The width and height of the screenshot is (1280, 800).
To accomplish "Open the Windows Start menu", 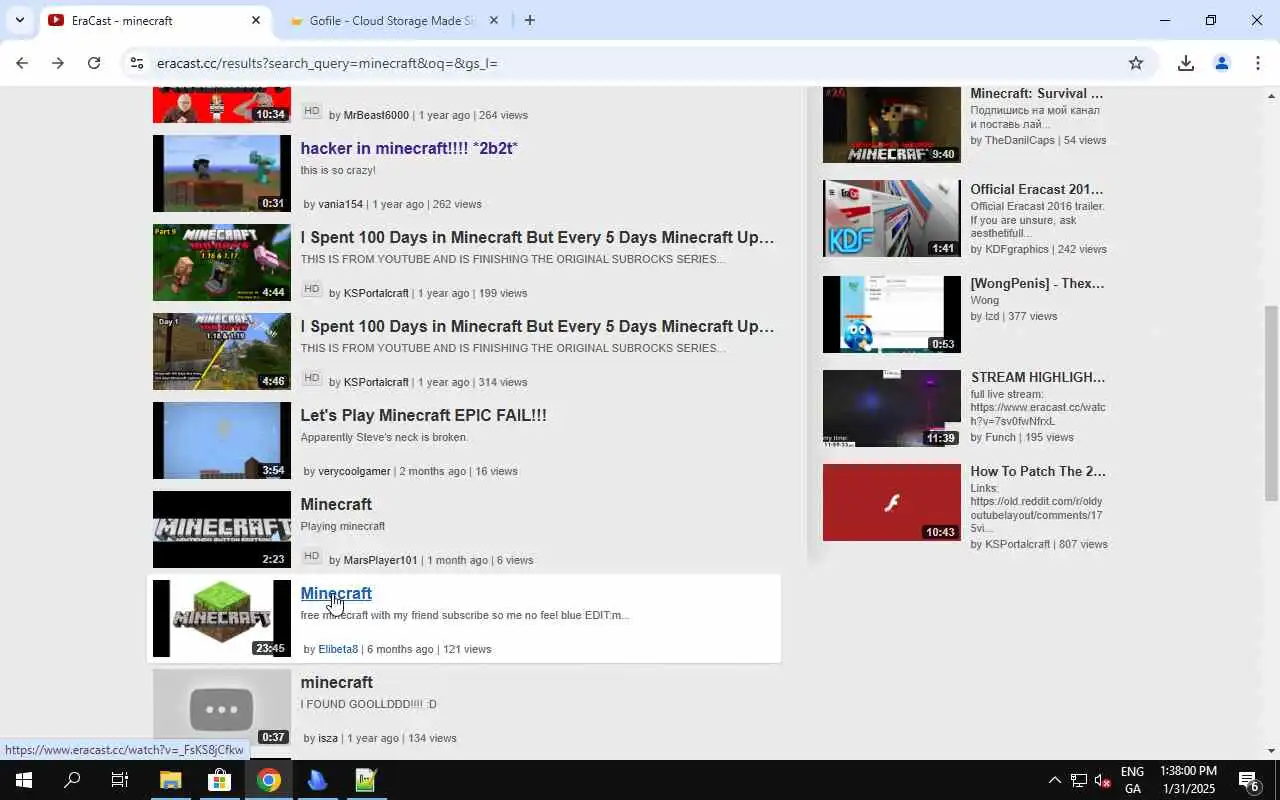I will coord(23,780).
